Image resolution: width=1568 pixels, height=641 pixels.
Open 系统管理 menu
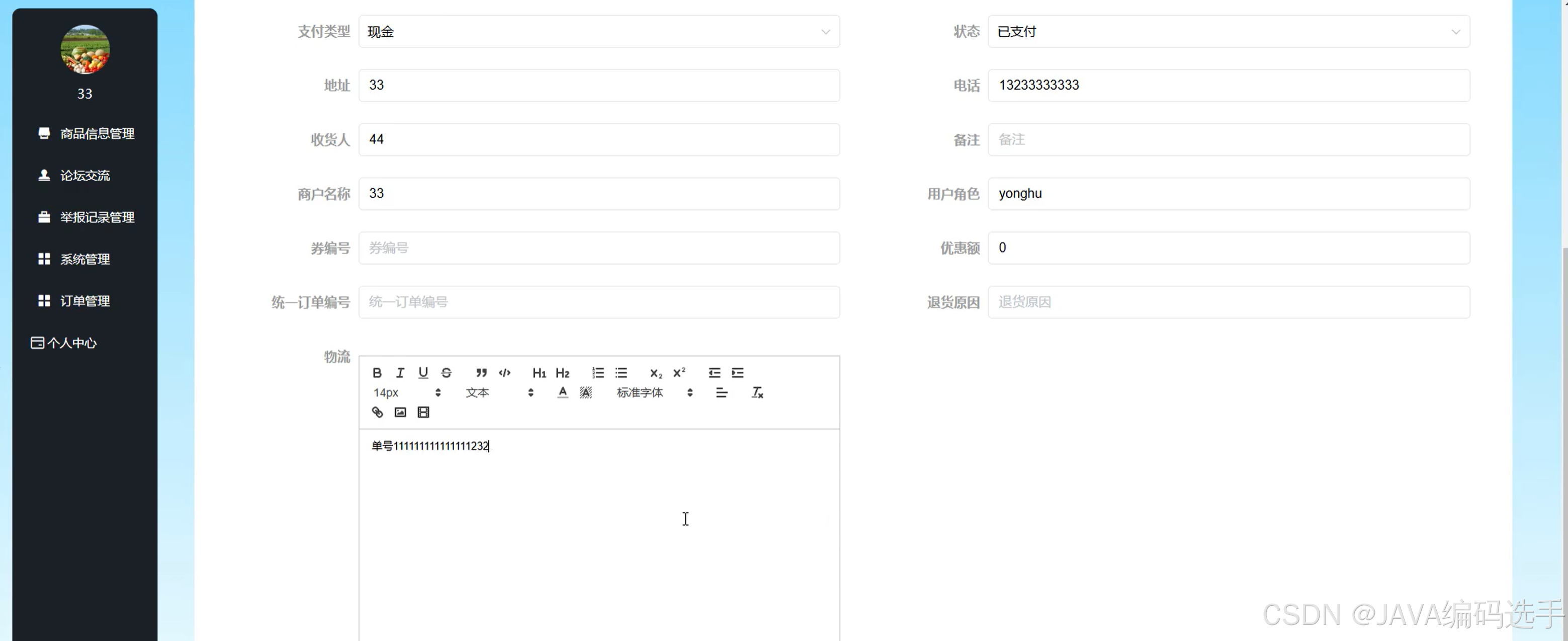85,259
